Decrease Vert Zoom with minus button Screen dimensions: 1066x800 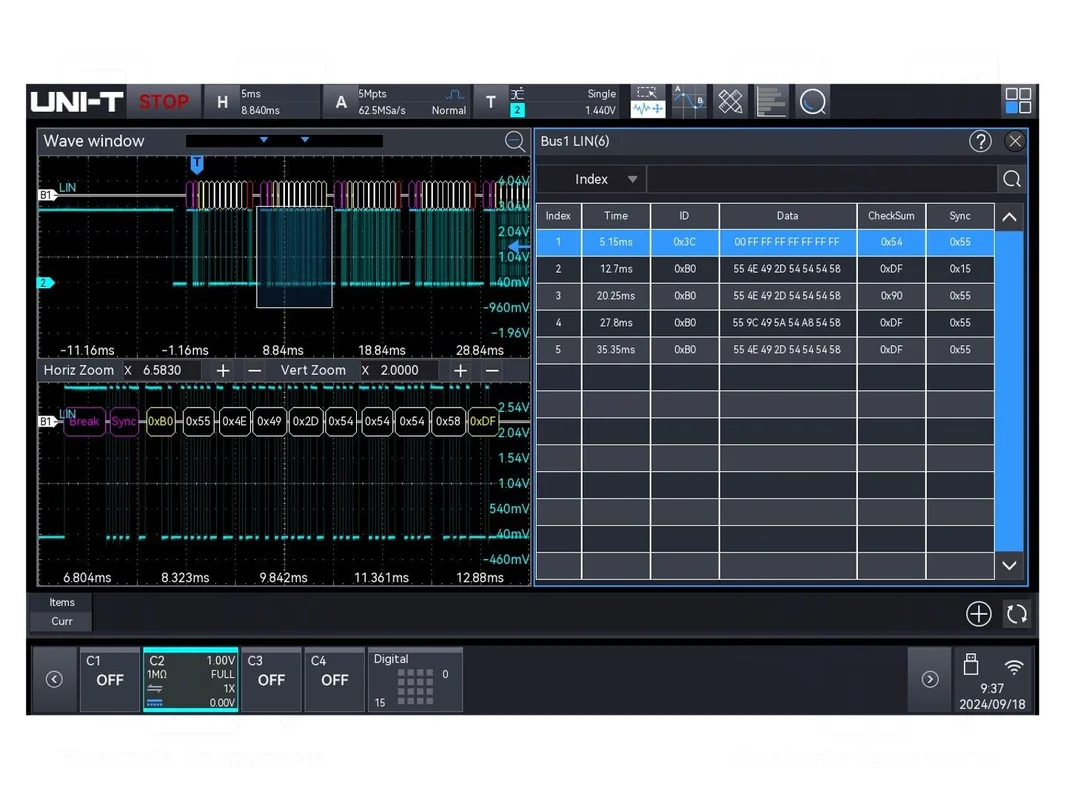(492, 370)
